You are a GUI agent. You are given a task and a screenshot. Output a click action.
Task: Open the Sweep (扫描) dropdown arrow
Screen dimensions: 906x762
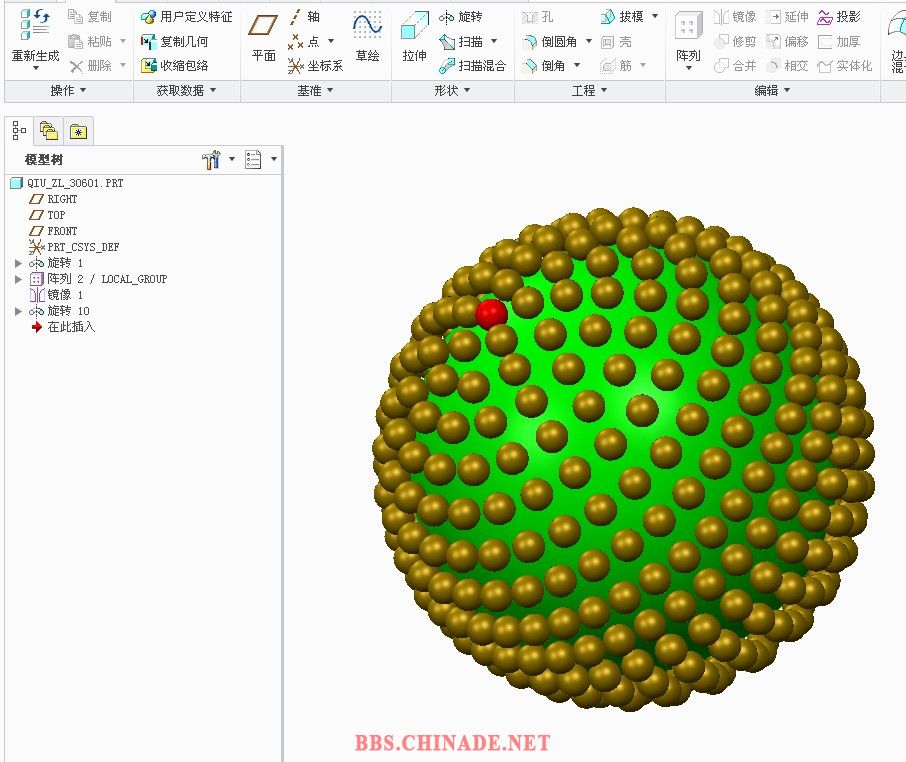[x=494, y=41]
